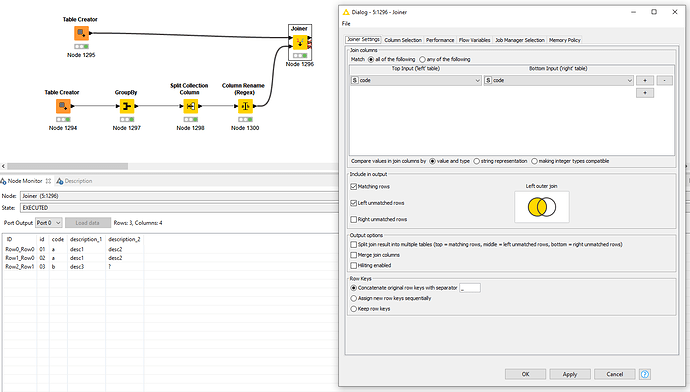Choose 'making integer types compatible' option
This screenshot has height=392, width=690.
534,161
